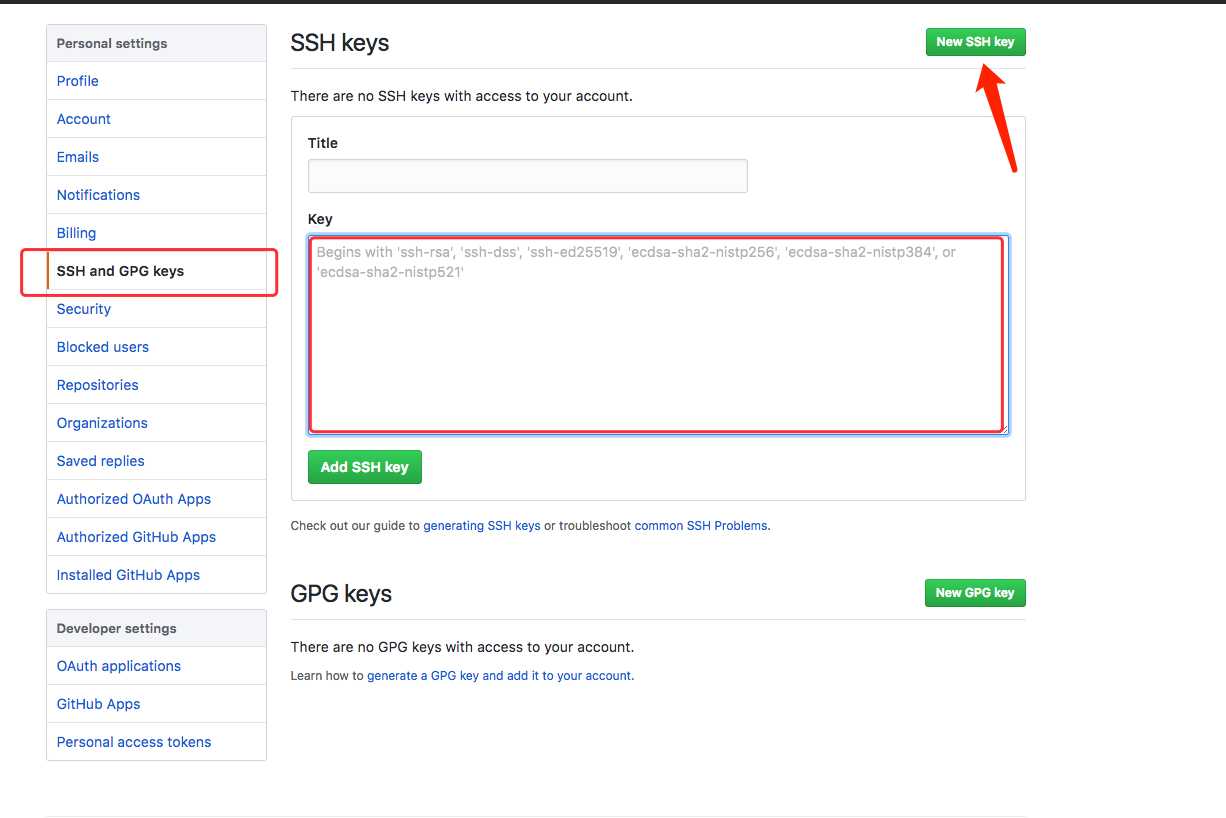
Task: Focus the Title input field
Action: (x=527, y=176)
